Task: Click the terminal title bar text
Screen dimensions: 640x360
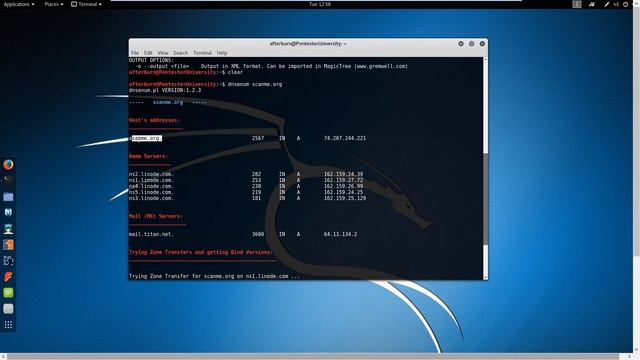Action: (x=308, y=44)
